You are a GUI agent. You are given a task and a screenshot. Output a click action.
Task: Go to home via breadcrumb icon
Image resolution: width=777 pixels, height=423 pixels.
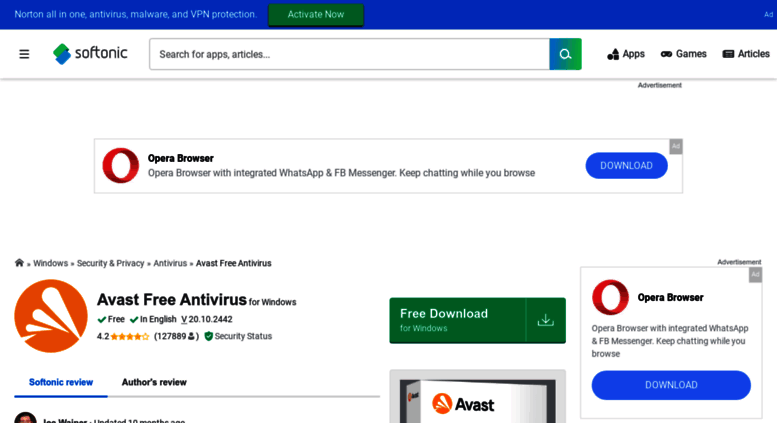pos(19,263)
